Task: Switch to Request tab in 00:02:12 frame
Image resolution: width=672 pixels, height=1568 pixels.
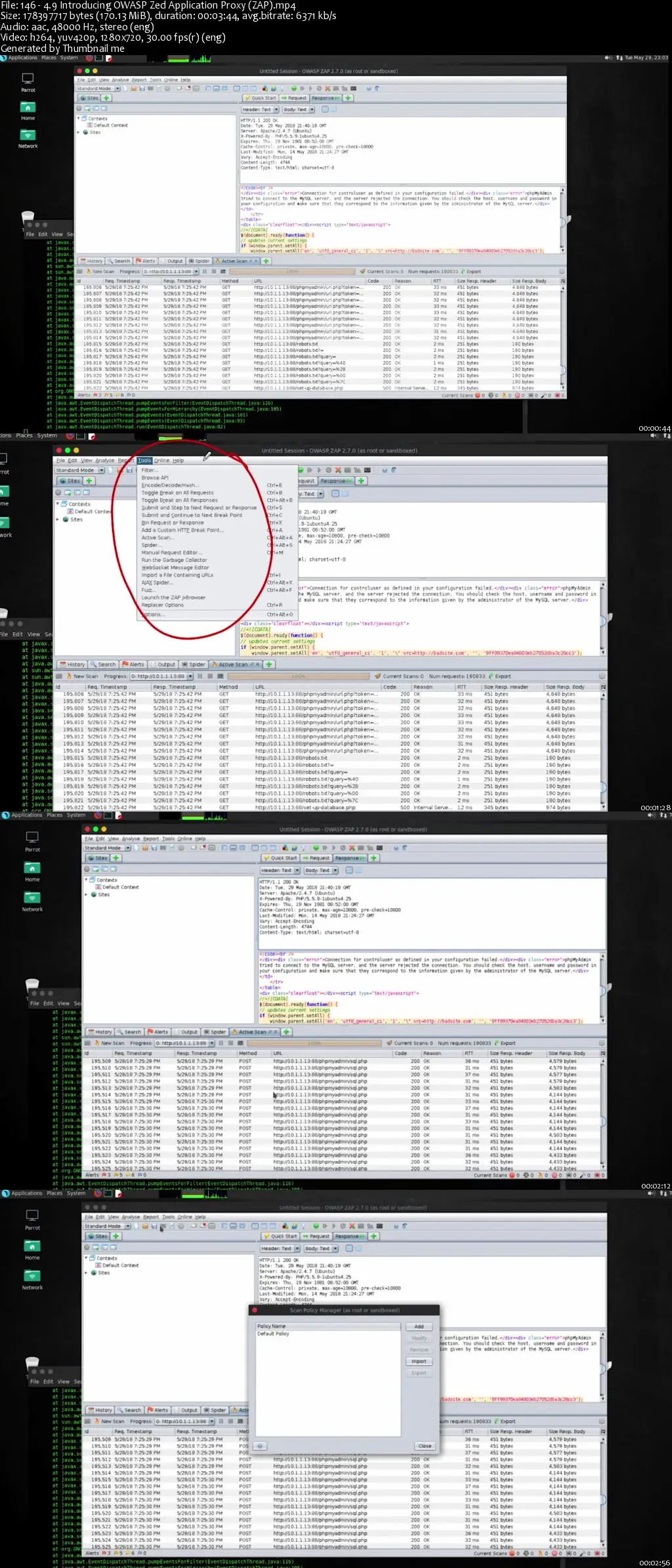Action: (316, 858)
